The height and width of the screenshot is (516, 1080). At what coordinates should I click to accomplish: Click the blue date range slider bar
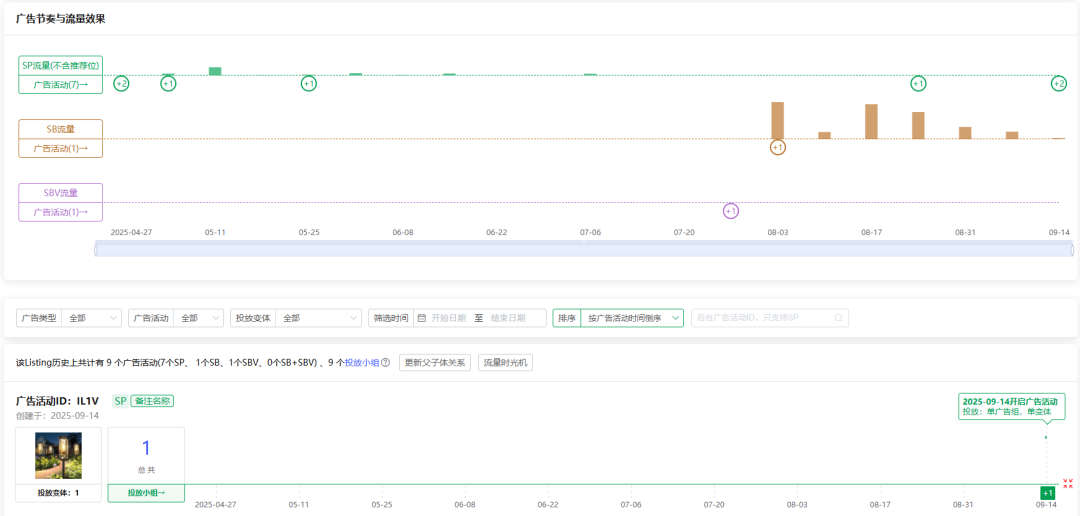(x=584, y=250)
